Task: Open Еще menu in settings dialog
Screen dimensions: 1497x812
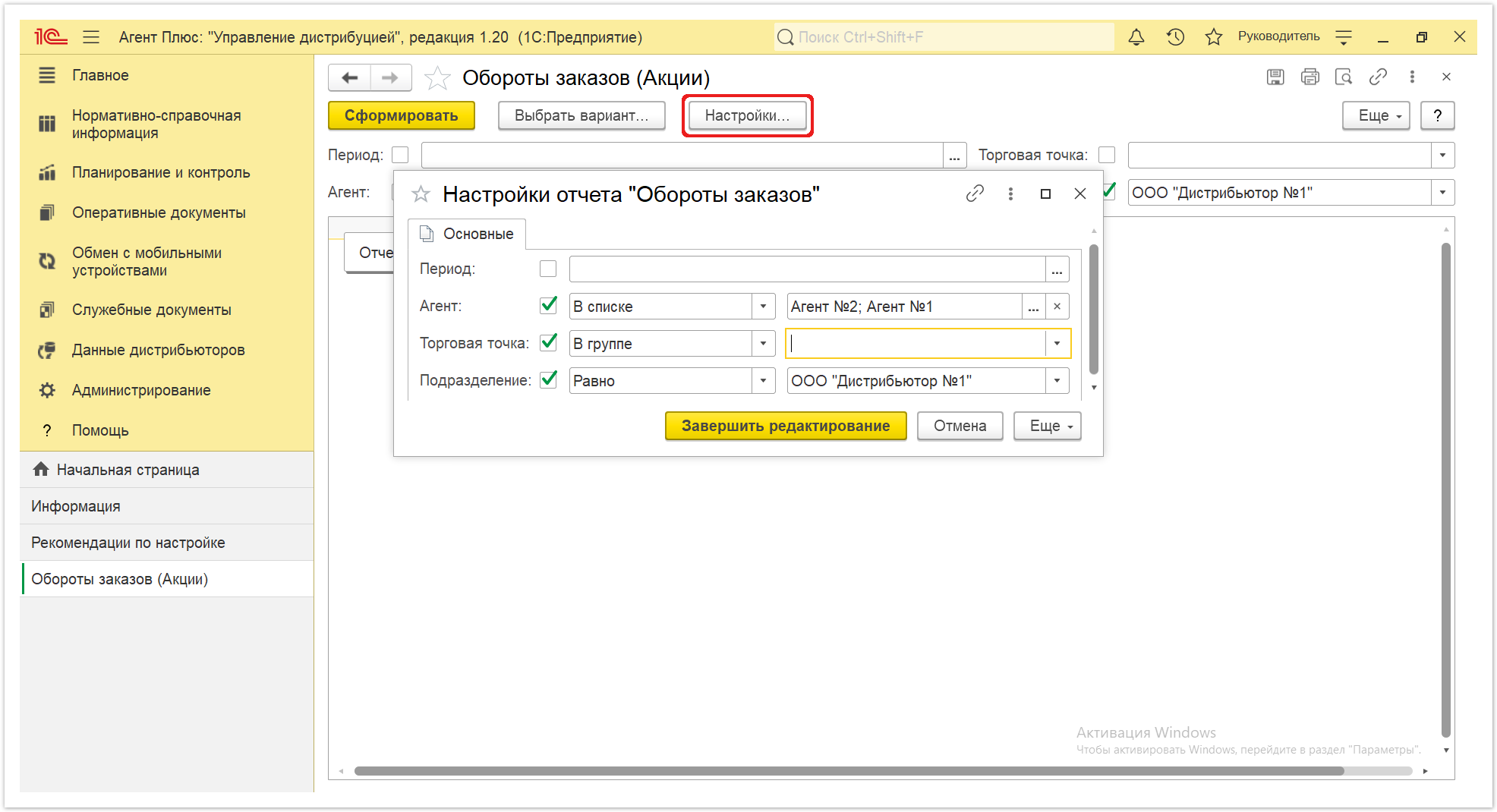Action: (x=1047, y=426)
